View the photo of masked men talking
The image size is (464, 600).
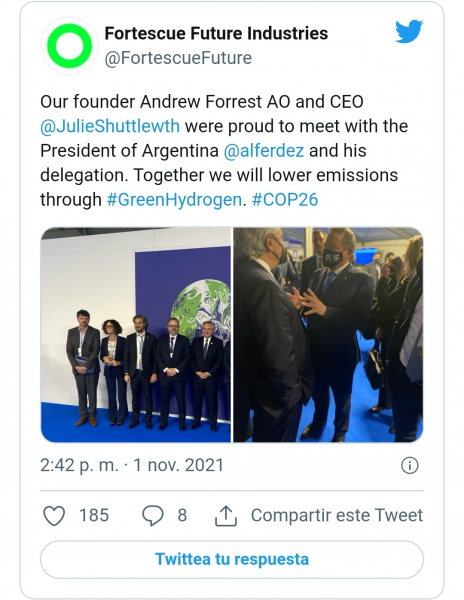coord(328,335)
